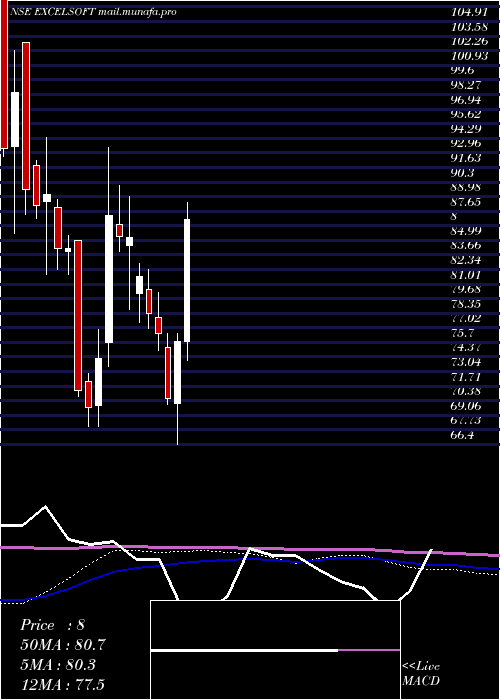This screenshot has height=700, width=500.
Task: Click the 100.93 price axis label
Action: point(469,56)
